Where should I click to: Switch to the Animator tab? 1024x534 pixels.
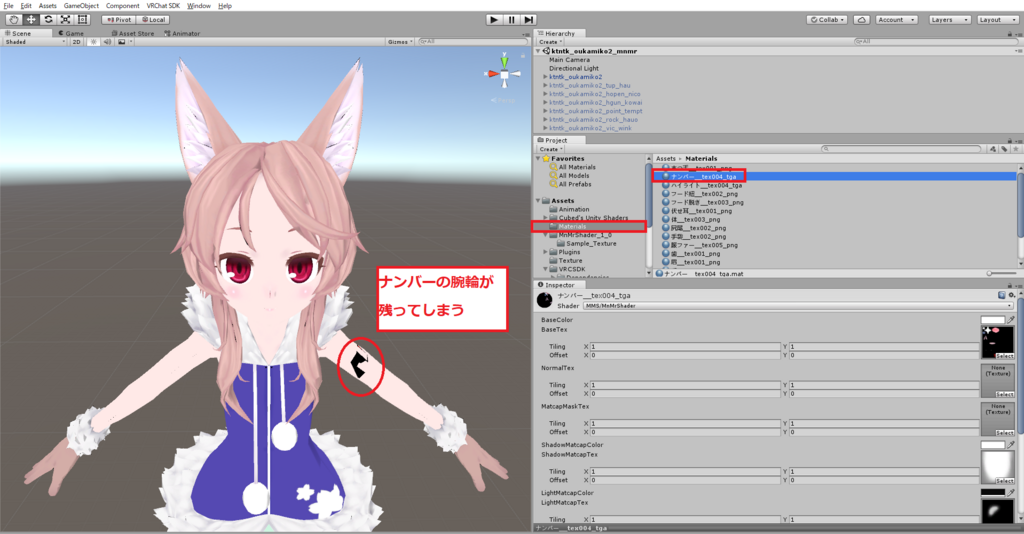[x=182, y=33]
